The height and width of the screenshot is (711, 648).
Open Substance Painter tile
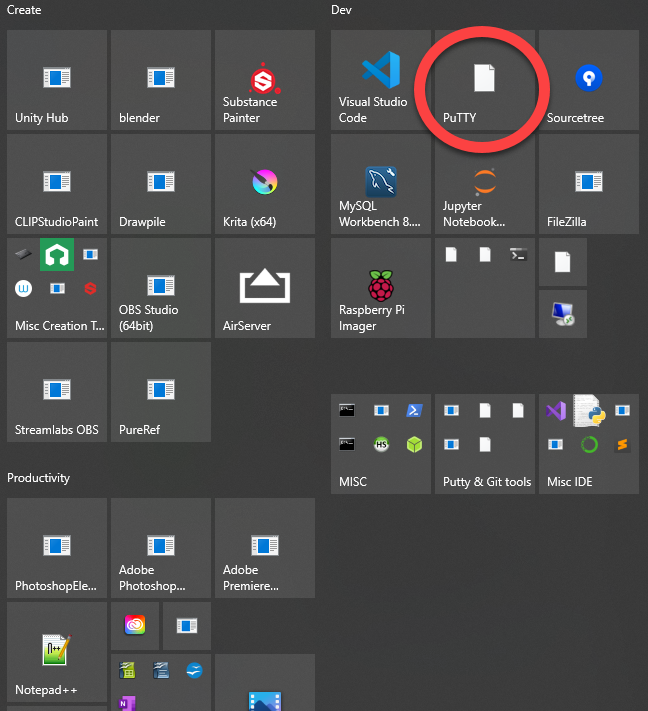[265, 80]
